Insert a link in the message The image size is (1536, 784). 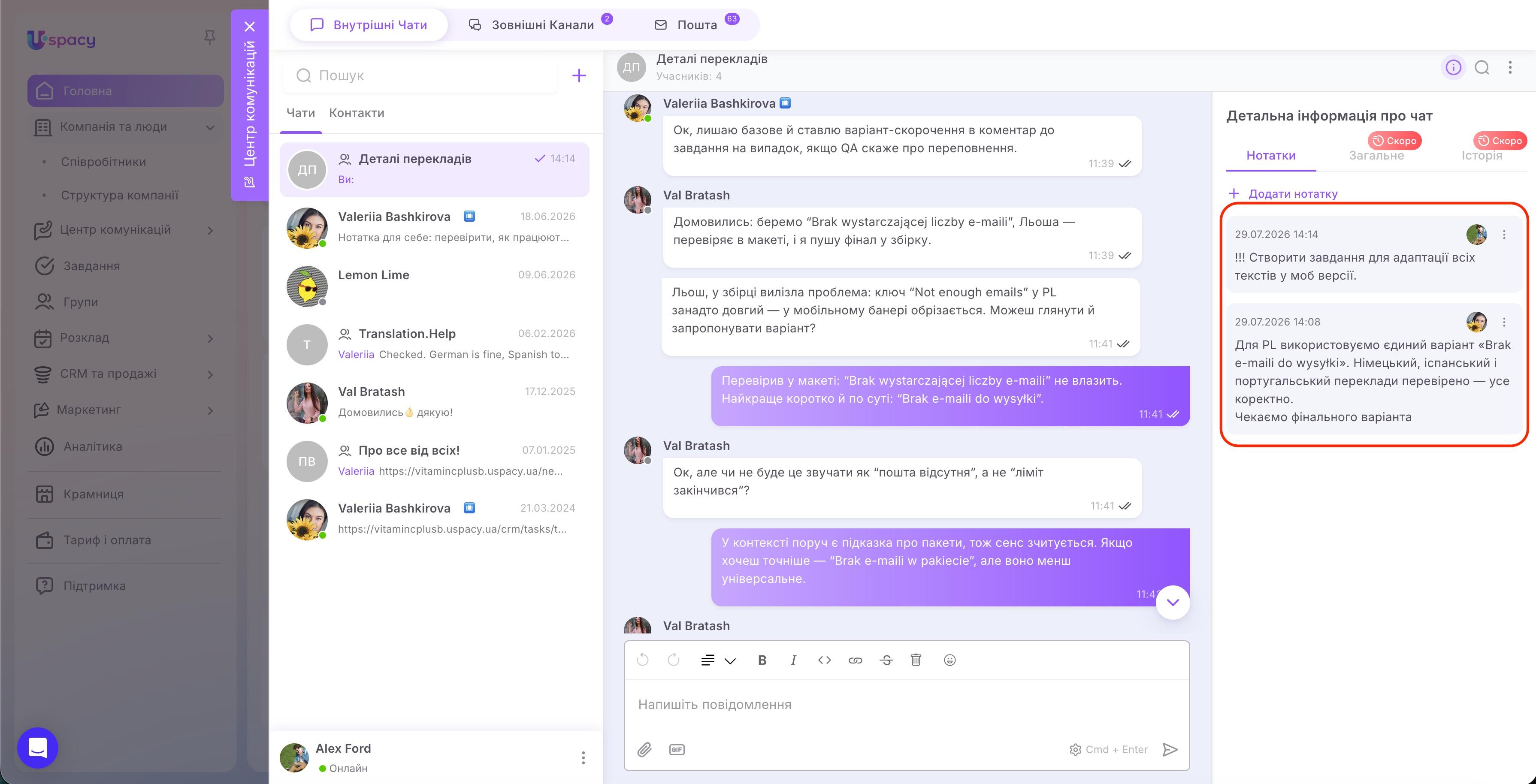(x=856, y=660)
